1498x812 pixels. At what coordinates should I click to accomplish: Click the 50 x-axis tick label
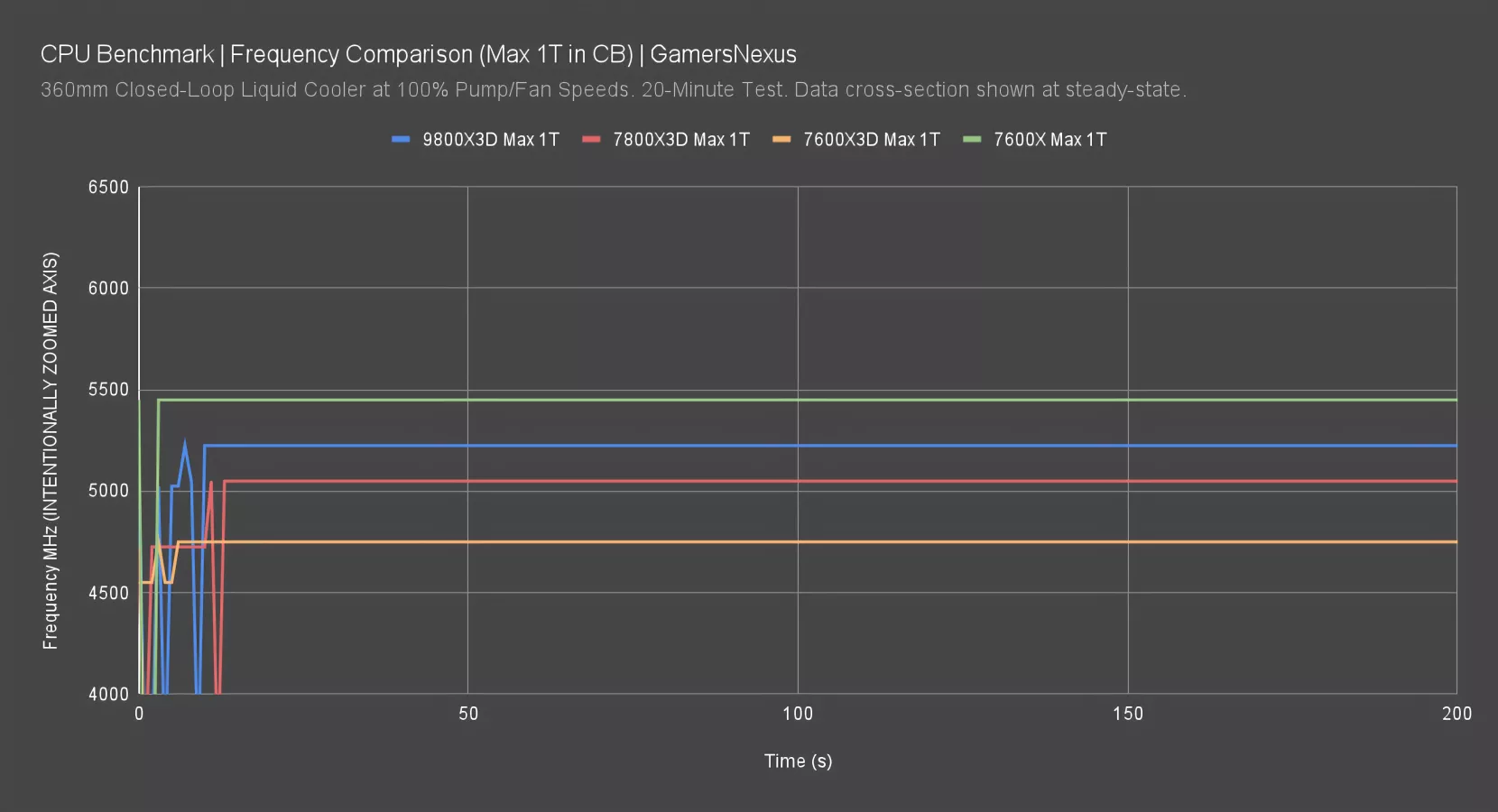[468, 714]
